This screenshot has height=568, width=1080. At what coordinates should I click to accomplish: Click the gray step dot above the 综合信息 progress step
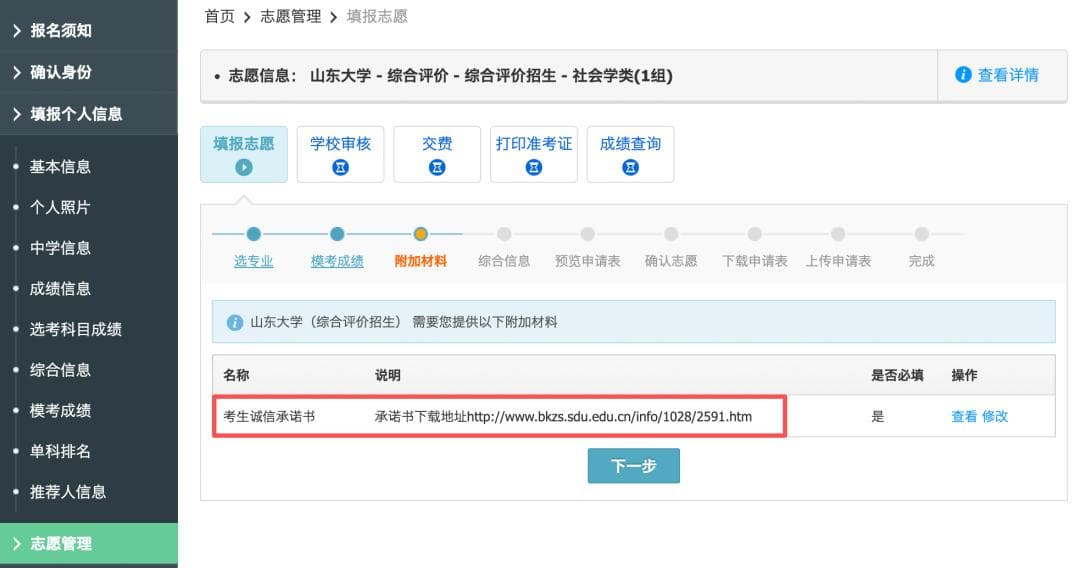point(504,234)
